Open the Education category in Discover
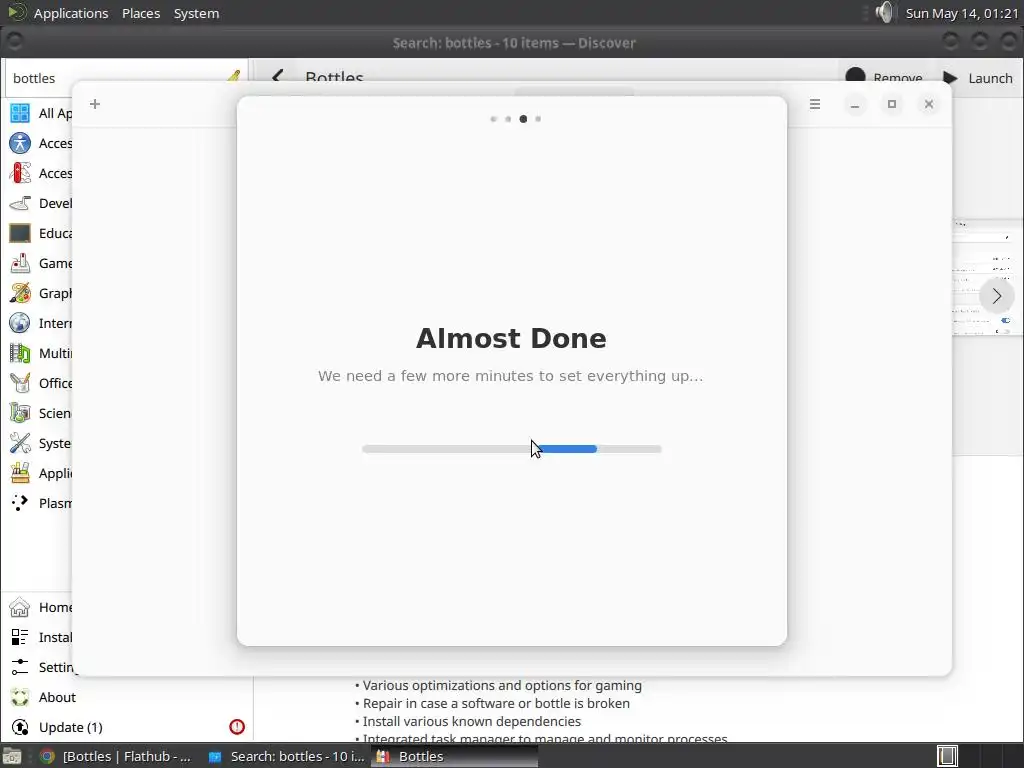 coord(40,233)
